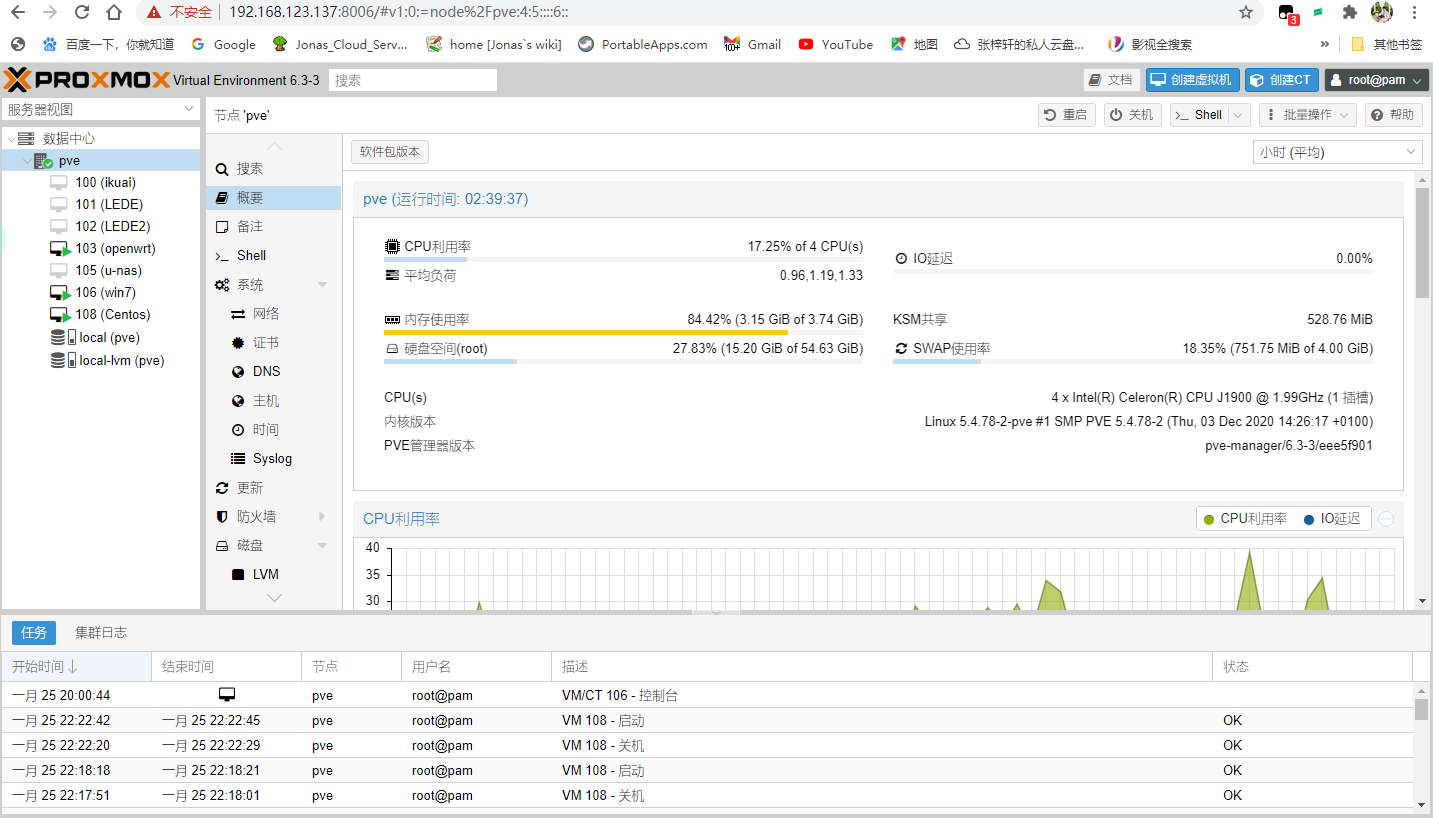This screenshot has height=818, width=1433.
Task: Click the 软件包版本 button
Action: click(x=390, y=152)
